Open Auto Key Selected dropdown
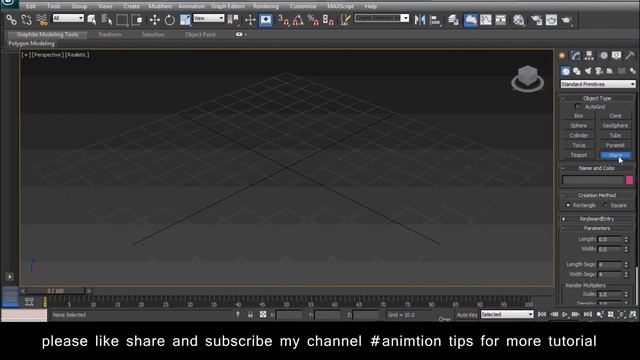Screen dimensions: 640x360 (507, 314)
